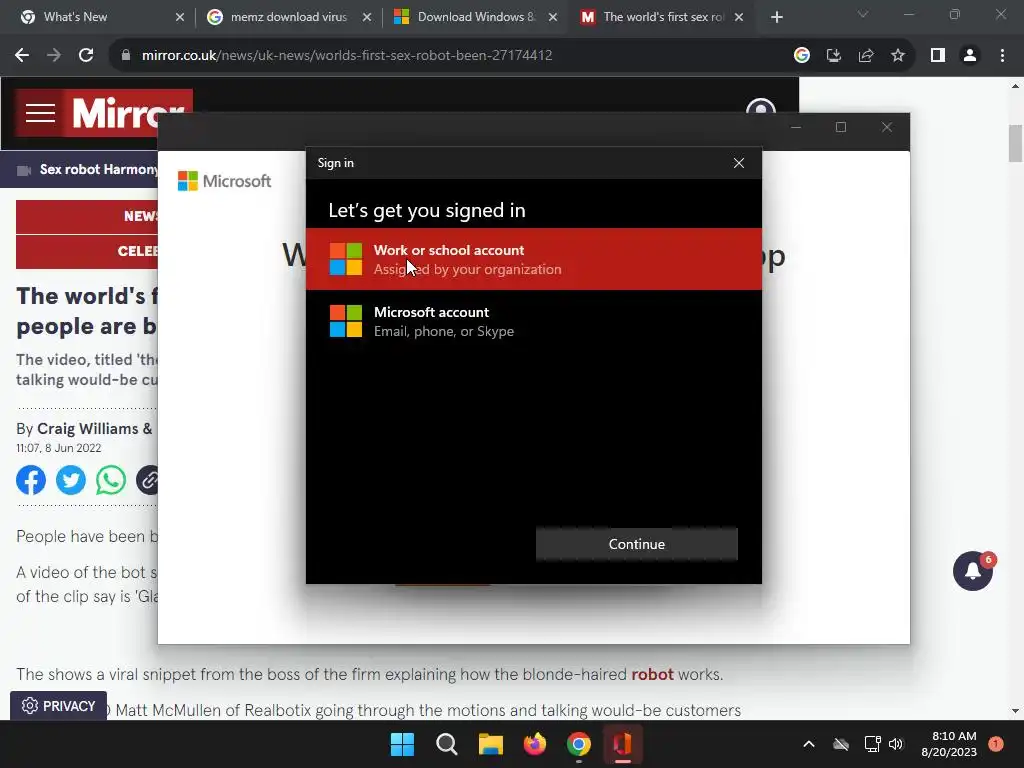
Task: Open author Craig Williams link
Action: point(88,429)
